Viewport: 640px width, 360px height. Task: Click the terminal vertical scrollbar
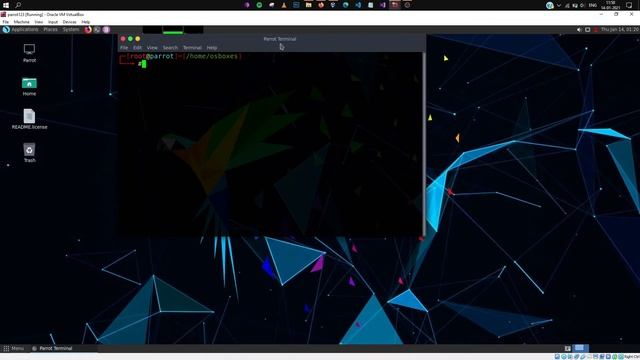[424, 144]
